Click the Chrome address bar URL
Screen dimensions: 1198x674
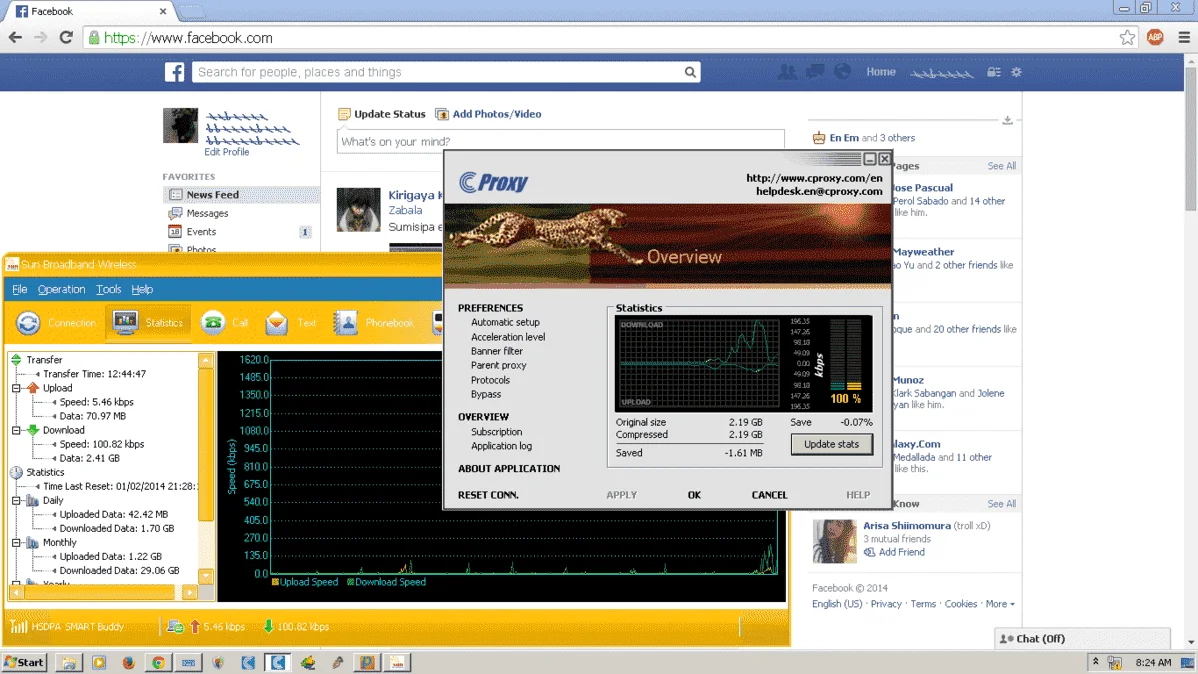(x=188, y=37)
